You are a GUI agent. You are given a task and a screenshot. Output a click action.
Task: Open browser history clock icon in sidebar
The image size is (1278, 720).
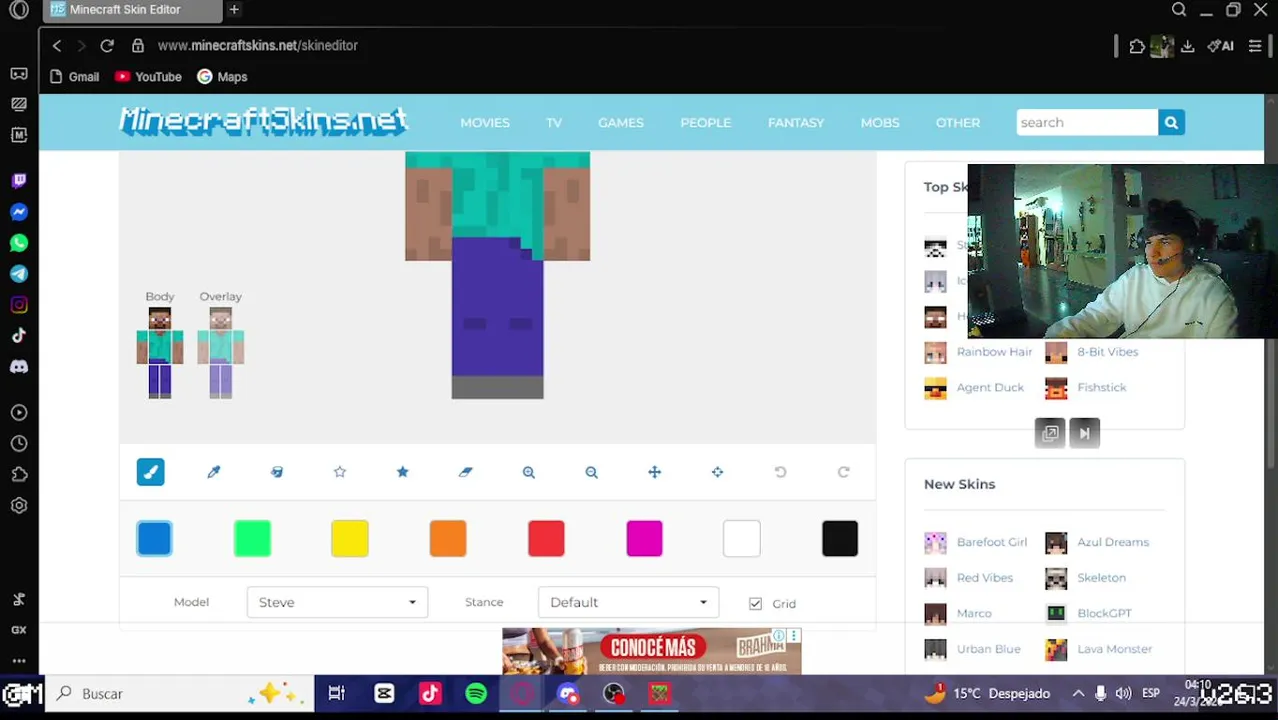point(19,444)
